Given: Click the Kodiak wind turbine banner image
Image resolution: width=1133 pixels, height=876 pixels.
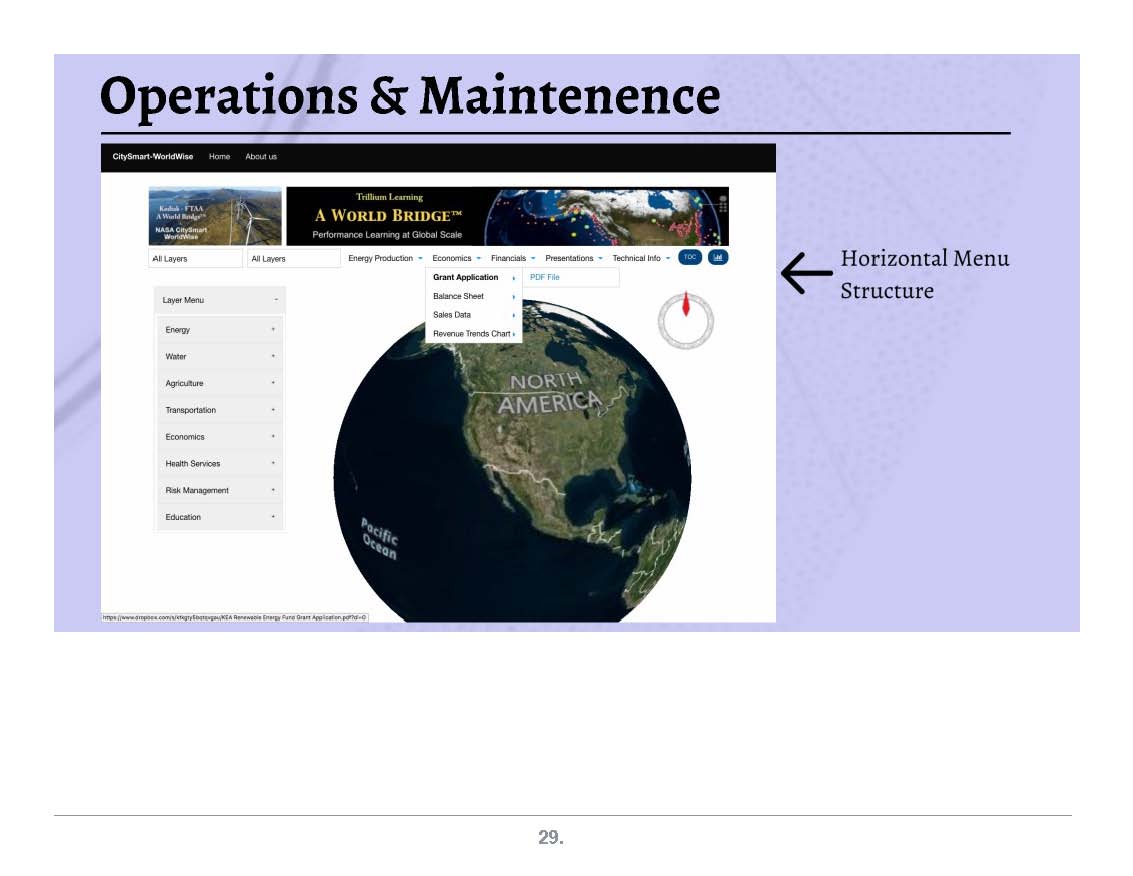Looking at the screenshot, I should 215,216.
